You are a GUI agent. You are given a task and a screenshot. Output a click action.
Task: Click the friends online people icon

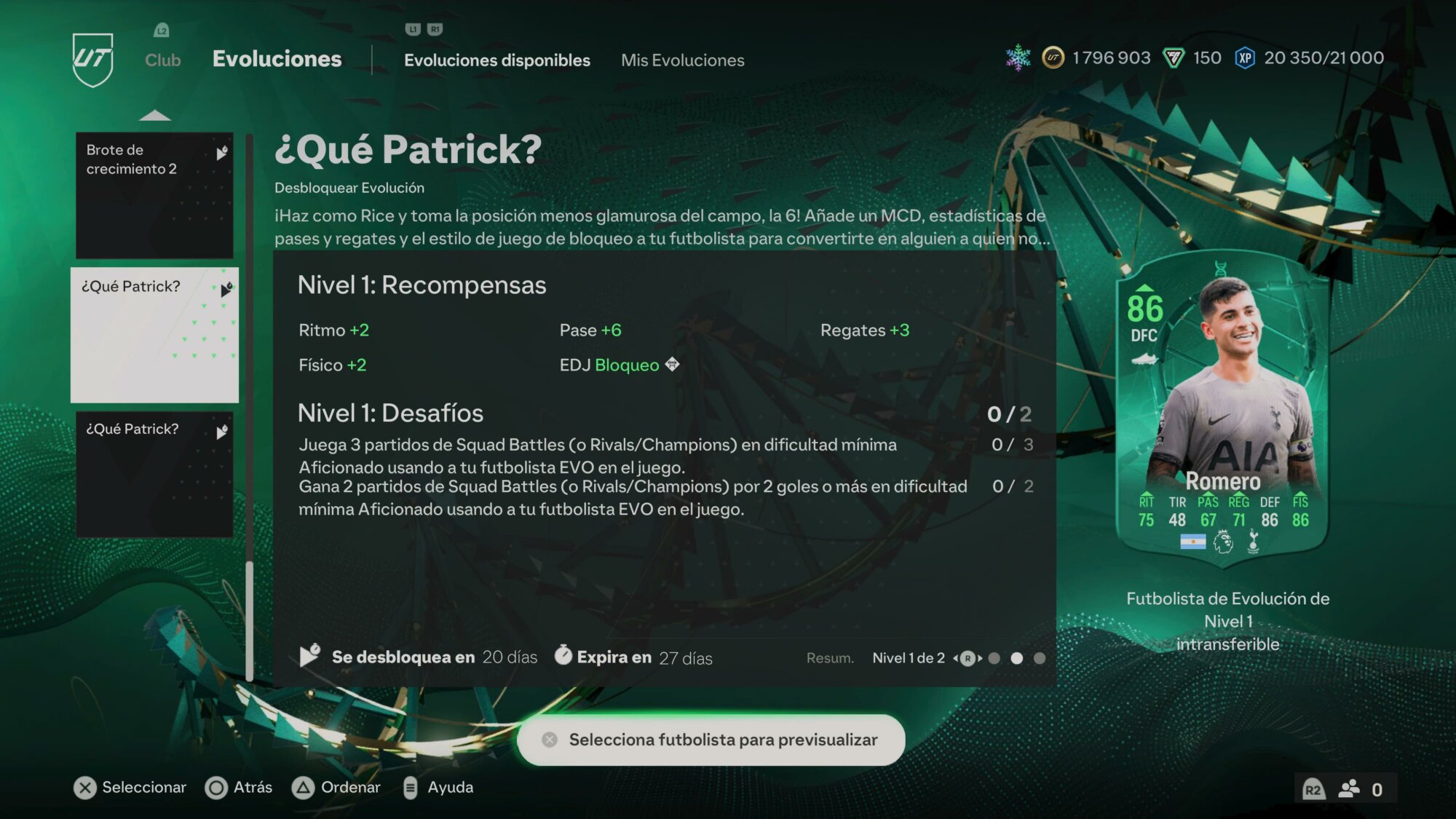pyautogui.click(x=1349, y=789)
